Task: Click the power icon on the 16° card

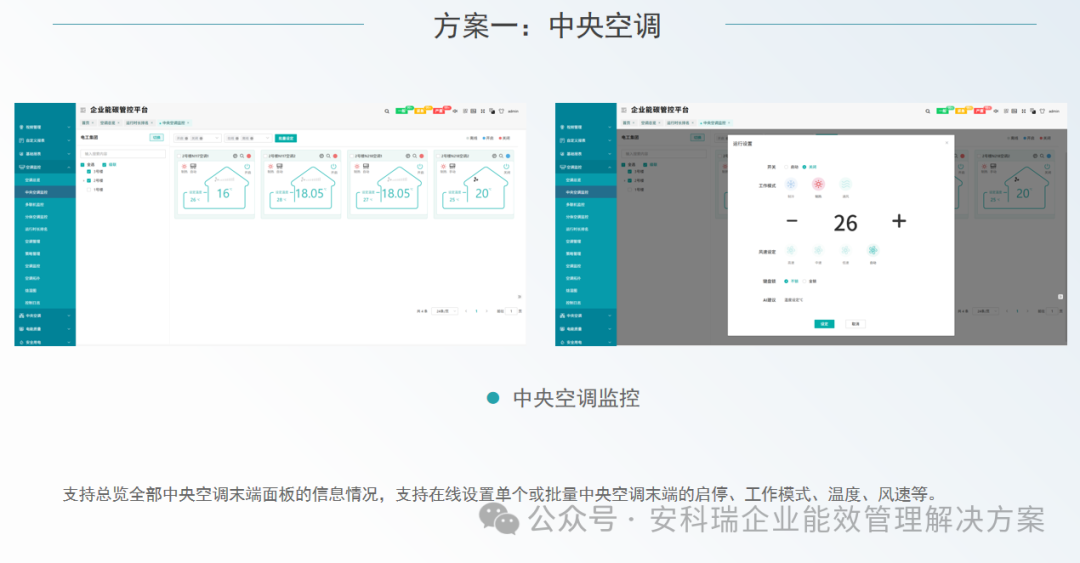Action: 247,167
